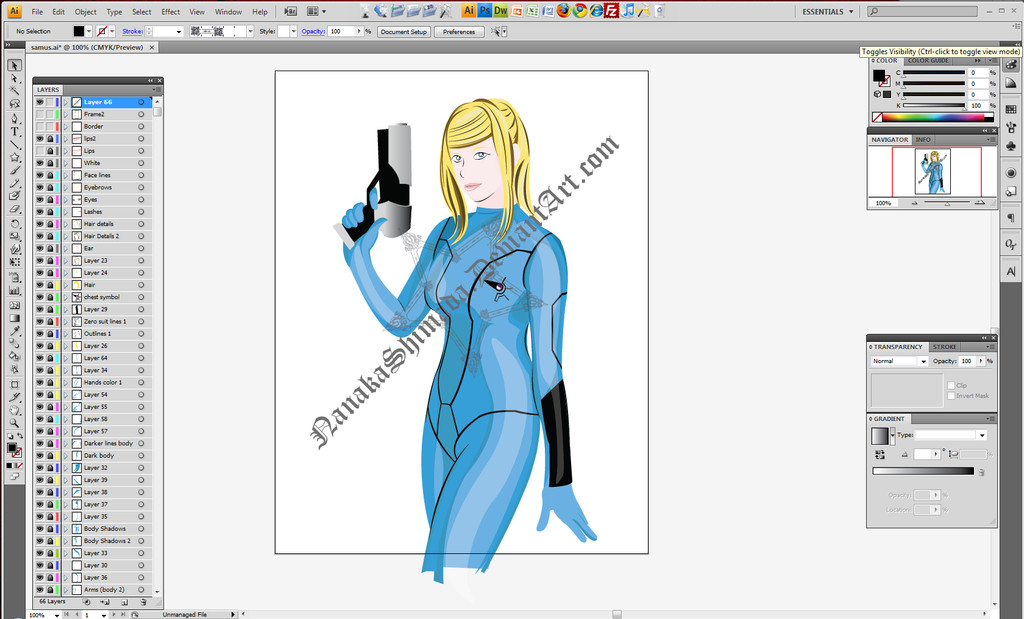
Task: Show the Frame2 layer
Action: tap(40, 114)
